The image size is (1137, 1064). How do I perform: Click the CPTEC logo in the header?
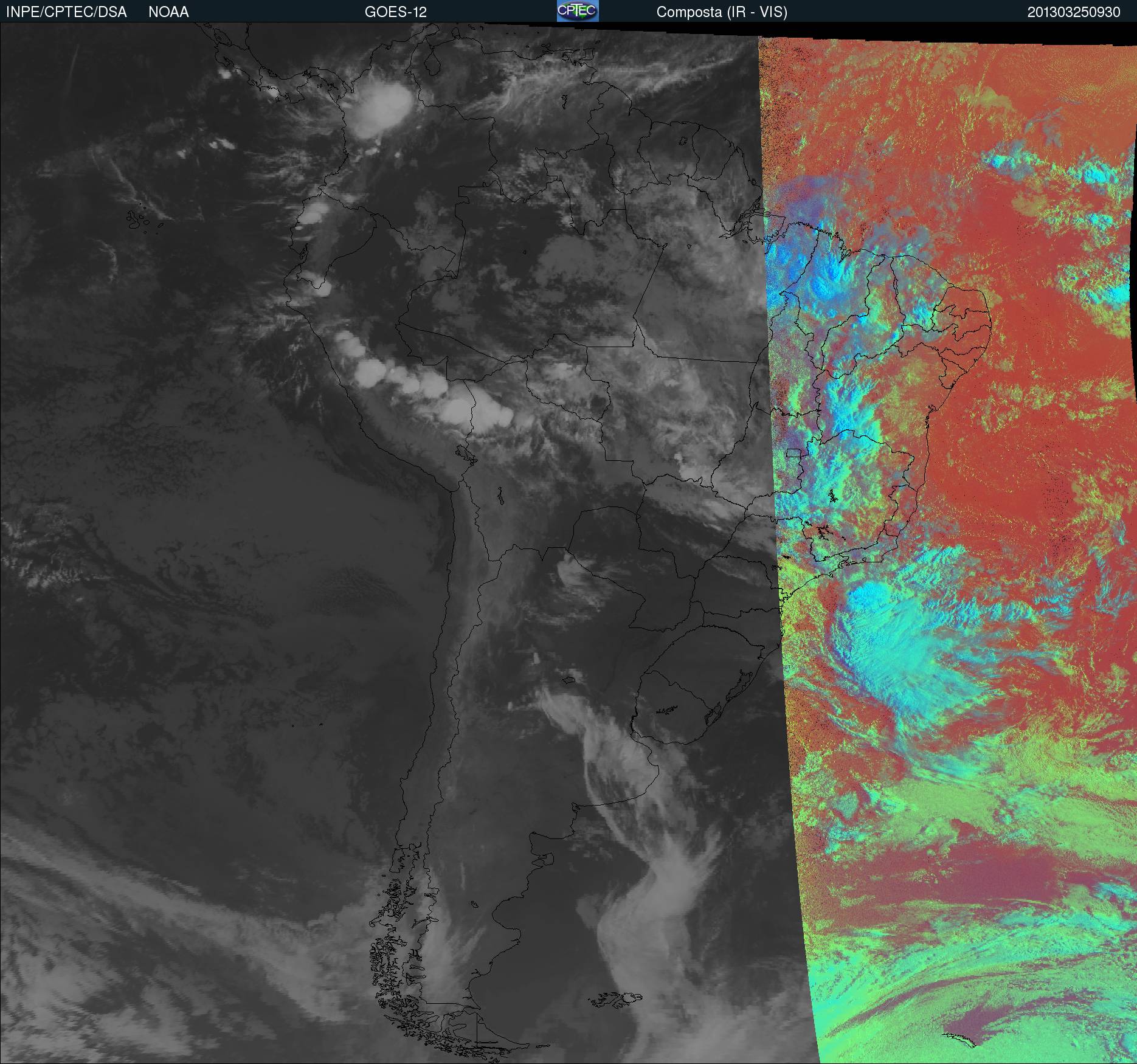tap(578, 11)
